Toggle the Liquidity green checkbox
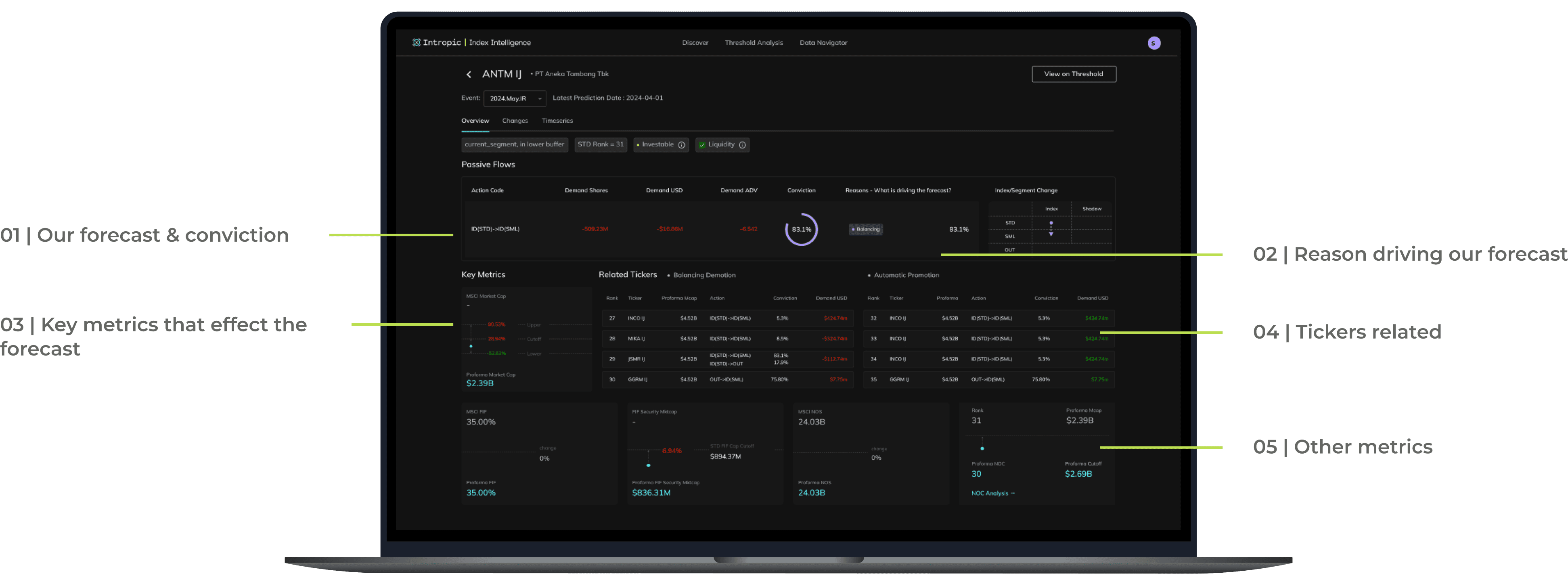The height and width of the screenshot is (584, 1568). pos(702,145)
